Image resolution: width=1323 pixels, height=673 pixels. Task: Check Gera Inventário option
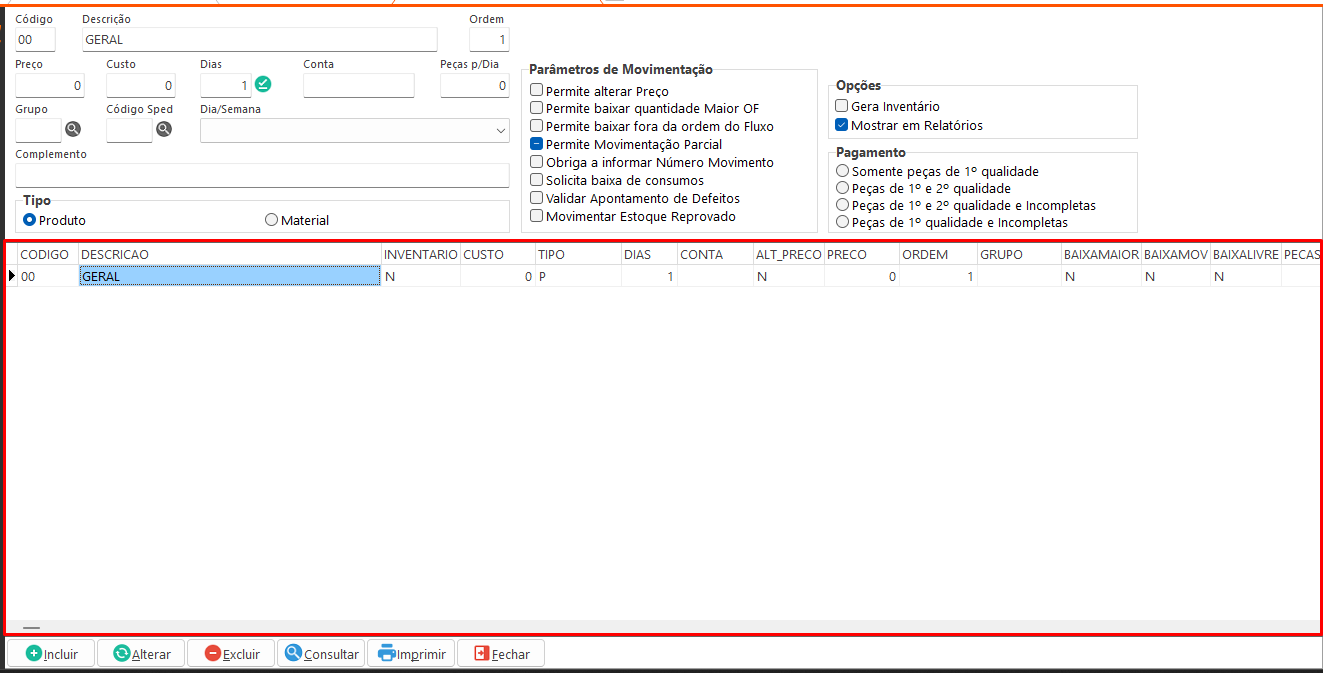(x=842, y=106)
